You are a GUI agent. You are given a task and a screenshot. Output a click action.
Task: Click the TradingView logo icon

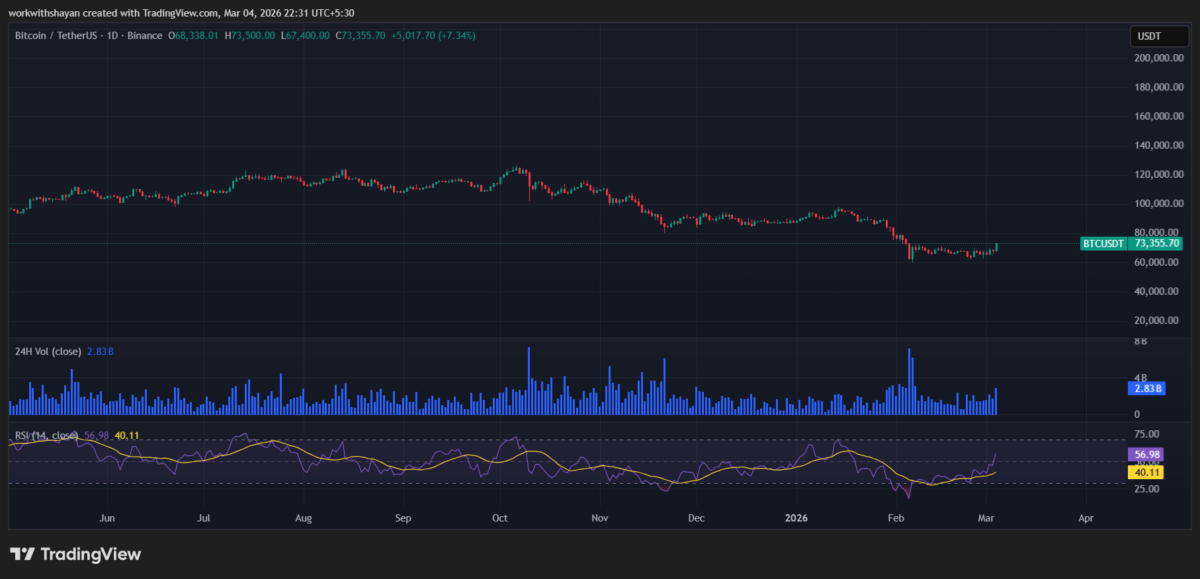(24, 555)
